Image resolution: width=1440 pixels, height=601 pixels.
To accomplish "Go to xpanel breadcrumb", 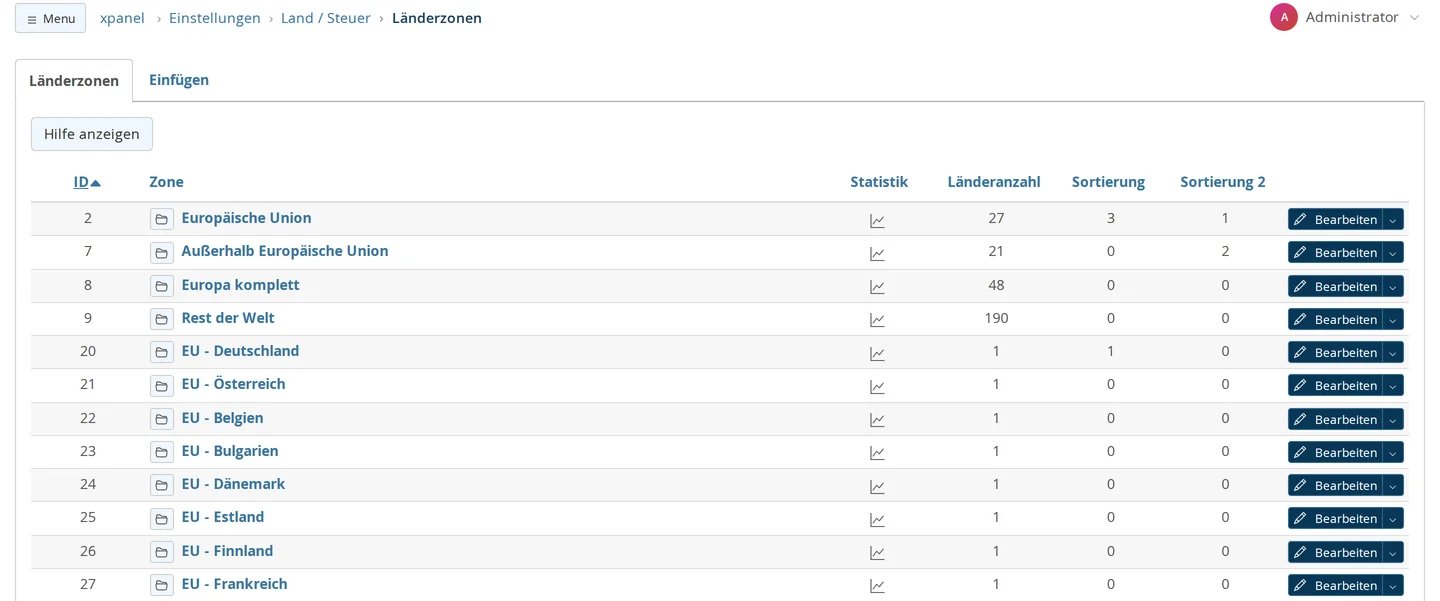I will 122,18.
